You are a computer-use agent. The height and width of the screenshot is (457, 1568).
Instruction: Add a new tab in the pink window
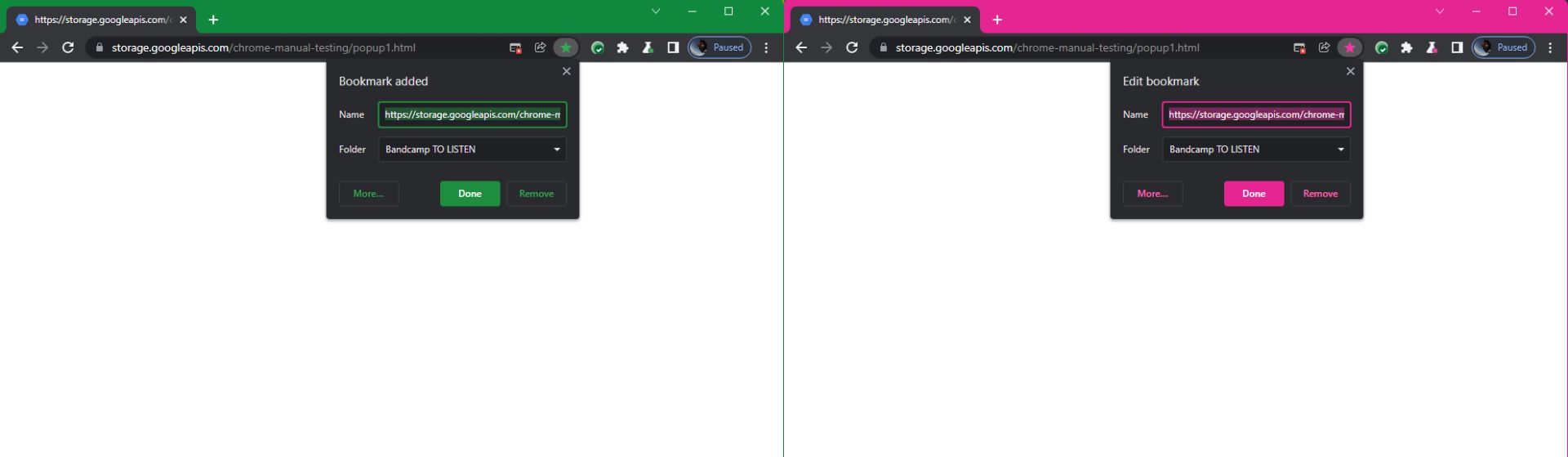click(x=997, y=20)
